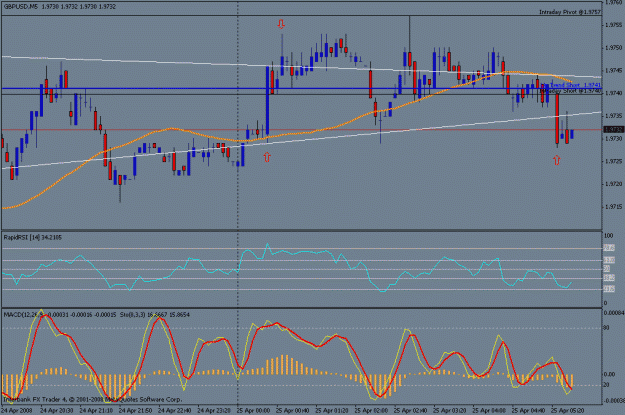This screenshot has height=415, width=625.
Task: Click the Interbank FX Trader 4 copyright text
Action: tap(92, 399)
